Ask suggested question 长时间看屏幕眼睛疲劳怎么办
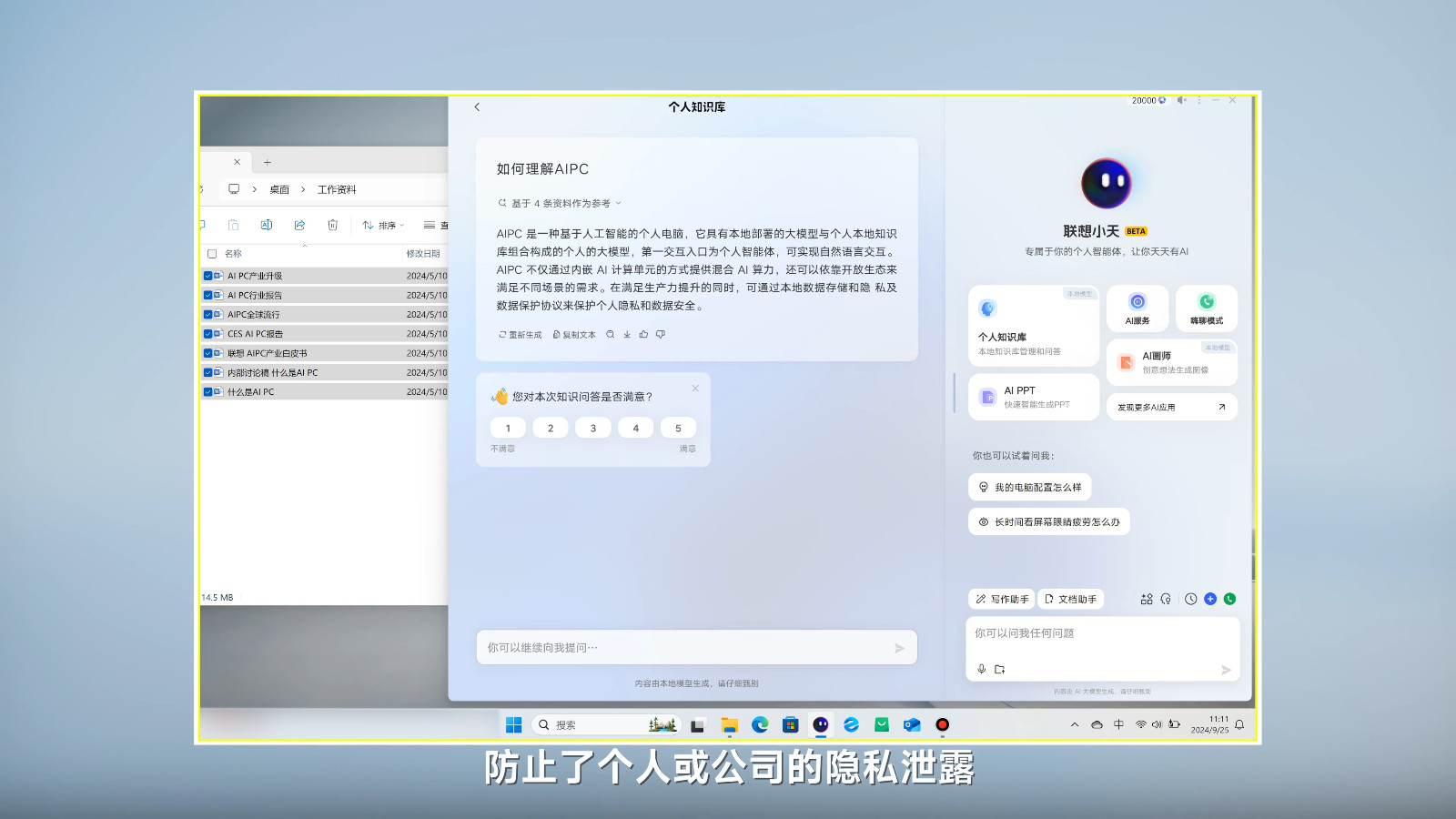This screenshot has width=1456, height=819. point(1049,522)
